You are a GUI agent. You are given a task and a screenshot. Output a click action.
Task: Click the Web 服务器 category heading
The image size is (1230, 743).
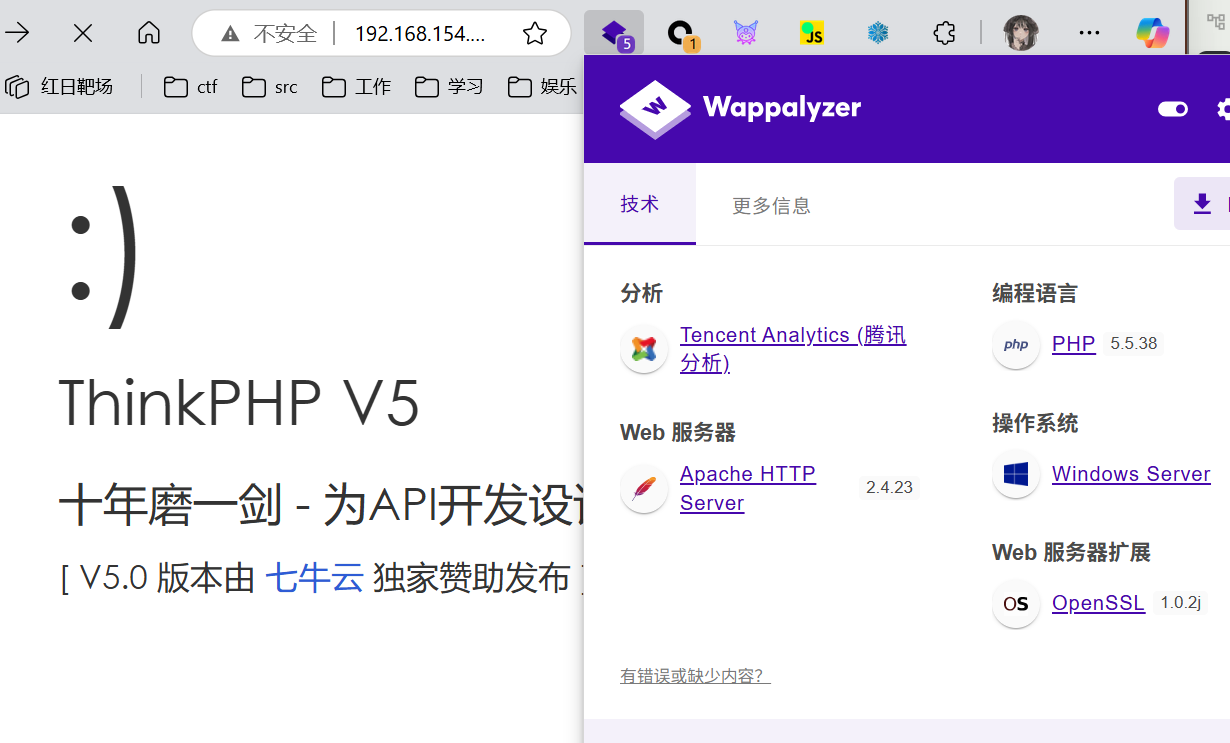[x=678, y=433]
